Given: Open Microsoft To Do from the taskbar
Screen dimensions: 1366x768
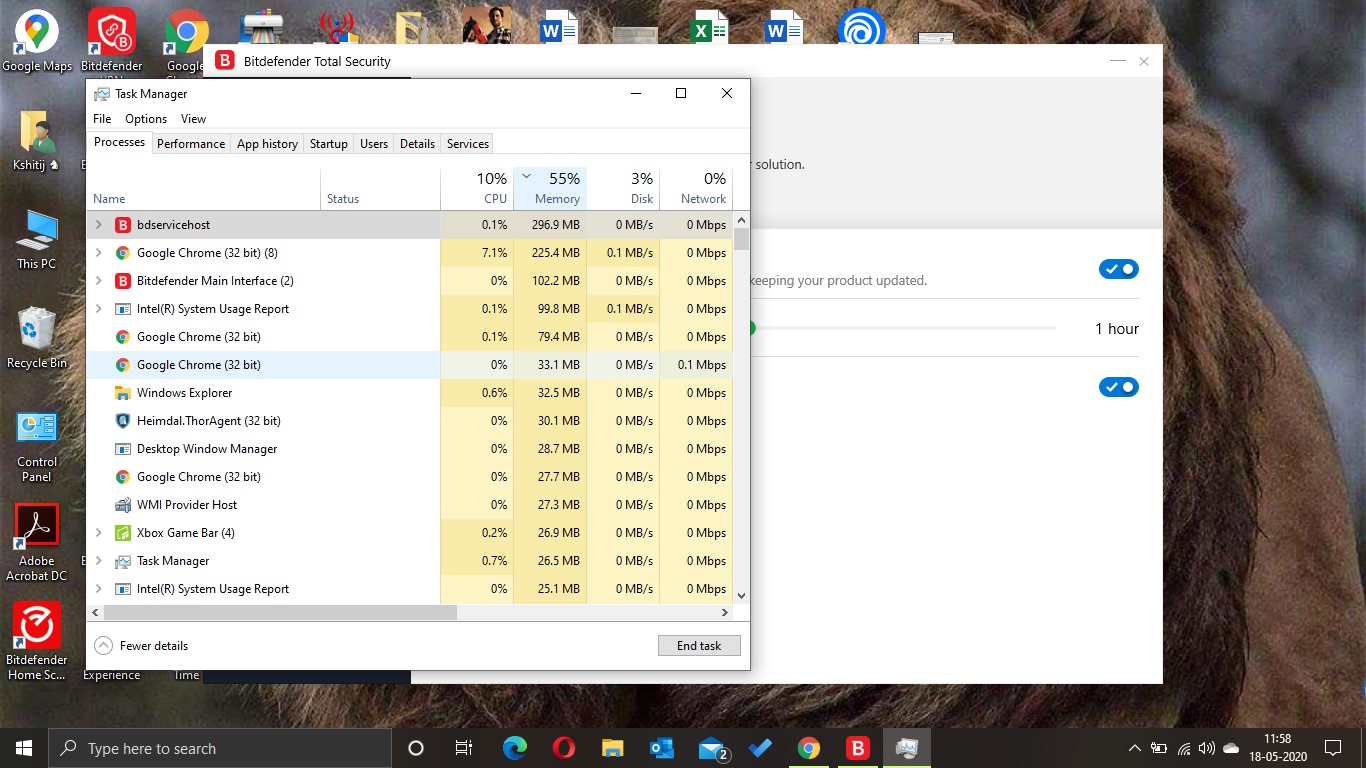Looking at the screenshot, I should 759,748.
